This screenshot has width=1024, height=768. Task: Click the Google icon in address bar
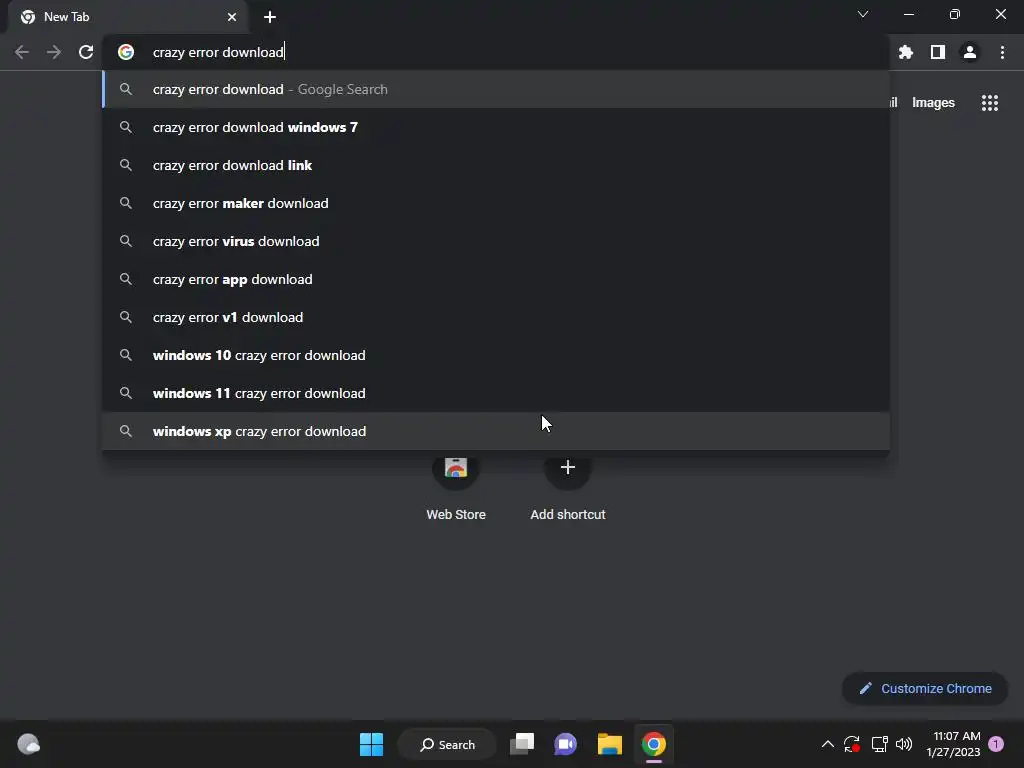click(126, 52)
